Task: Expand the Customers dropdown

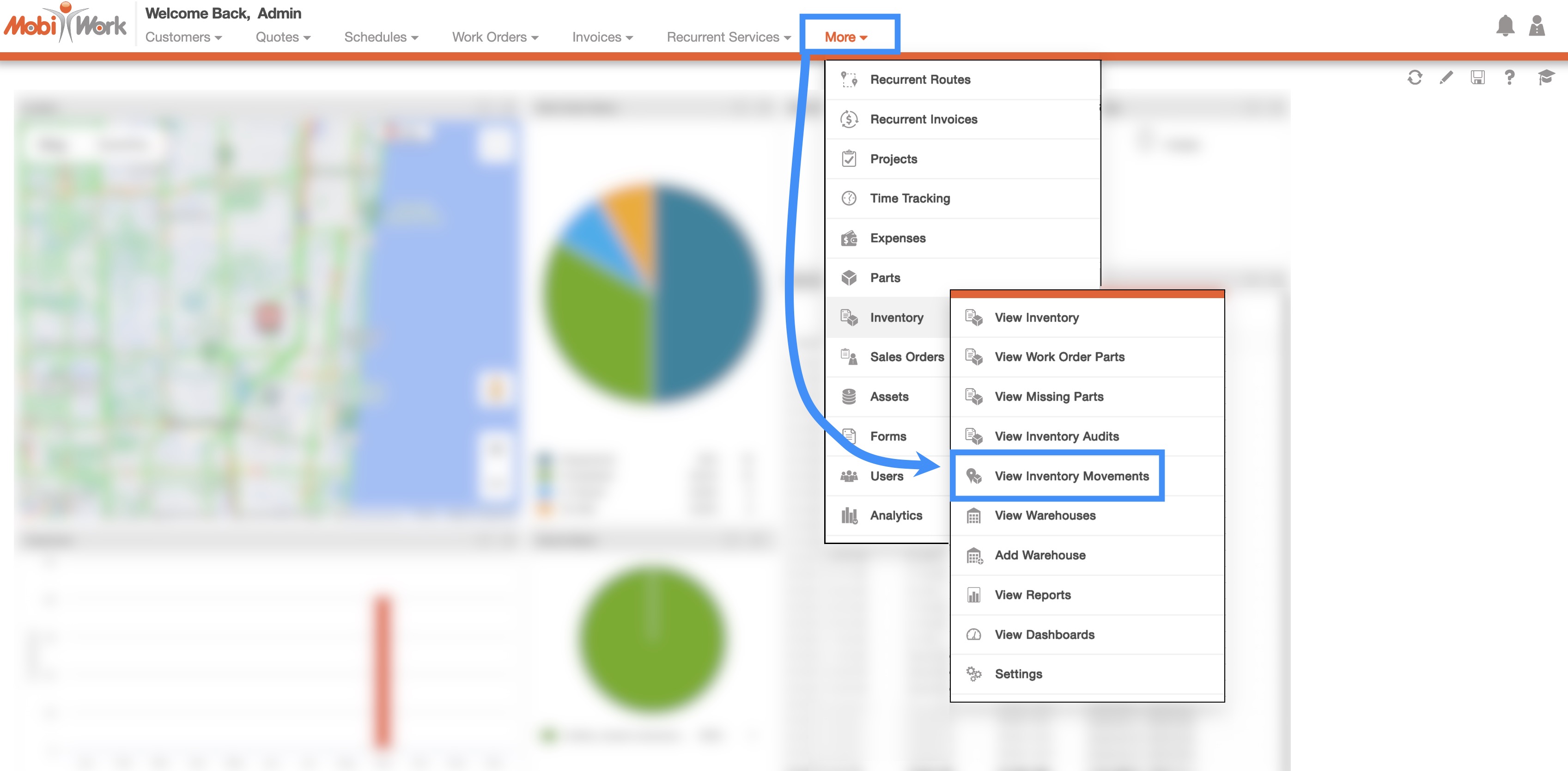Action: 183,37
